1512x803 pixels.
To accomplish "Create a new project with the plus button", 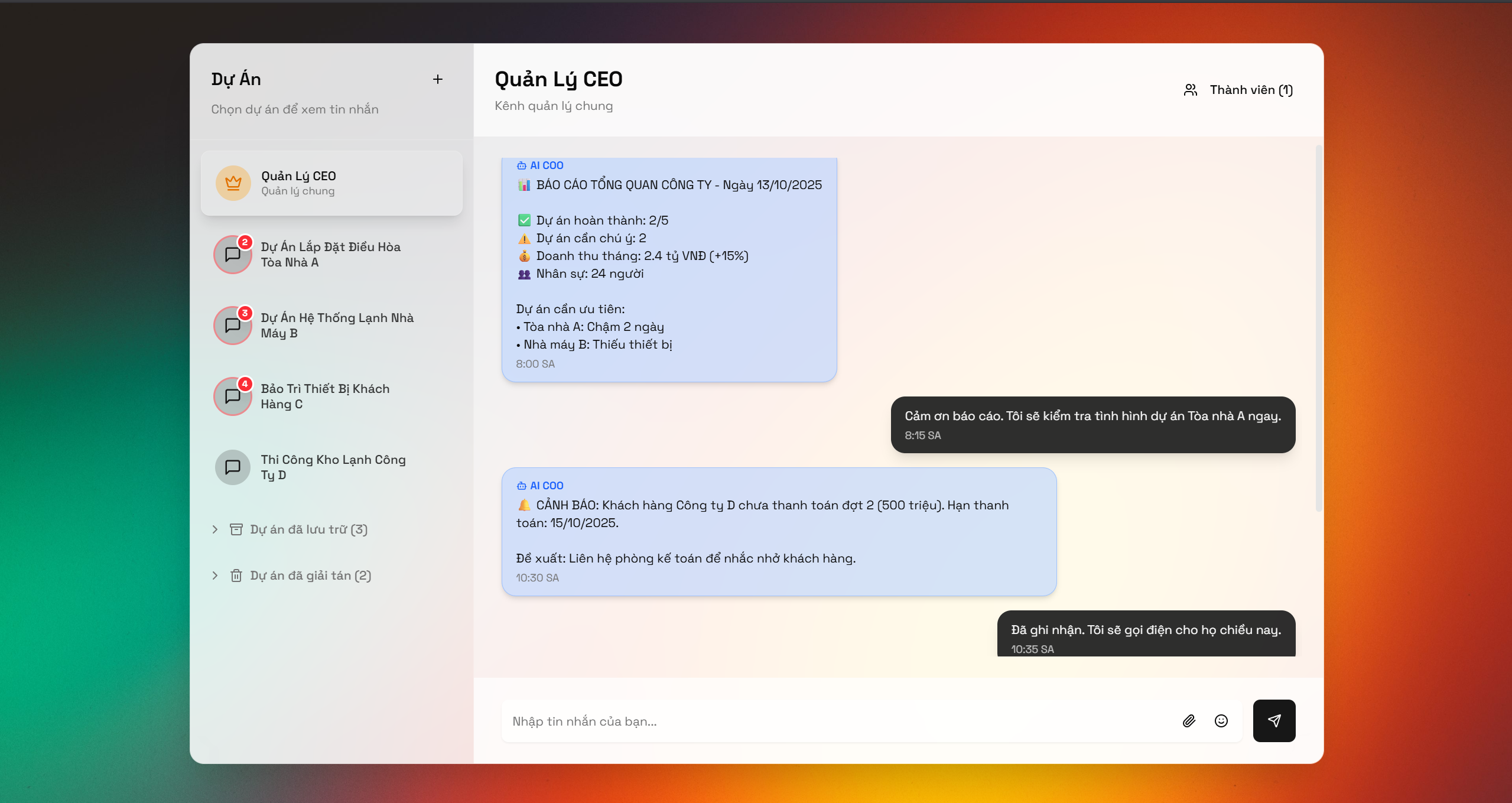I will (438, 79).
